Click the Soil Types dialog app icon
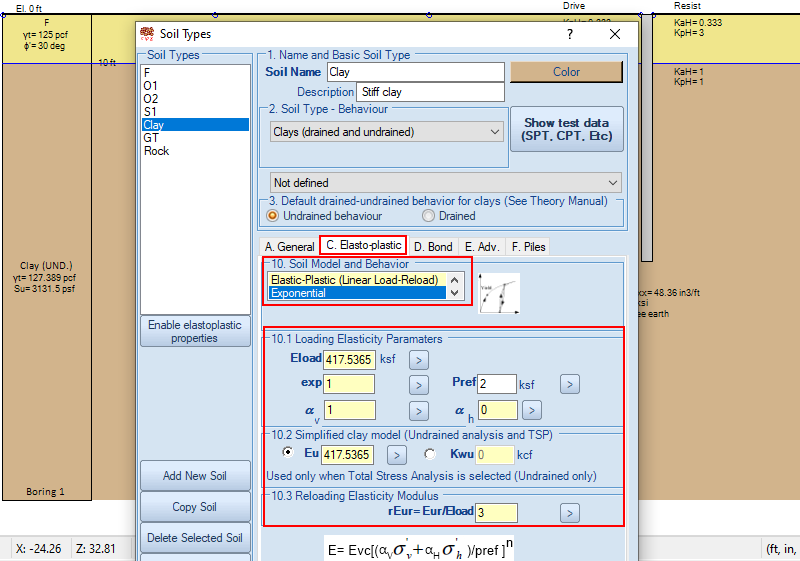 [147, 34]
